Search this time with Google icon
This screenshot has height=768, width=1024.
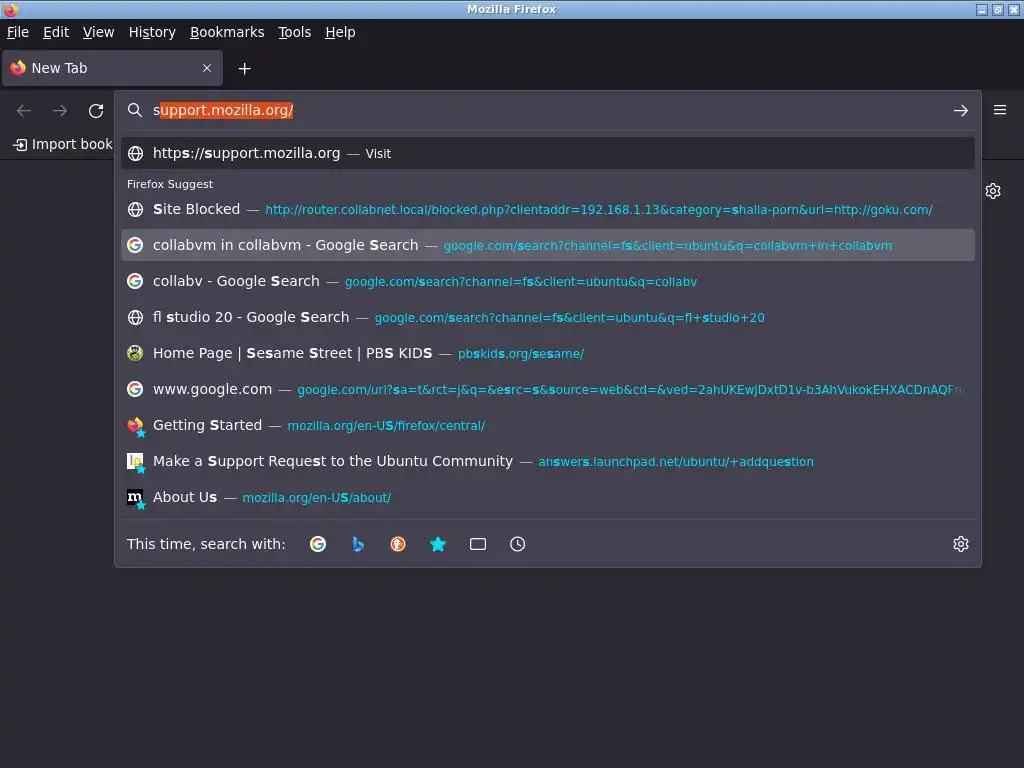[318, 544]
